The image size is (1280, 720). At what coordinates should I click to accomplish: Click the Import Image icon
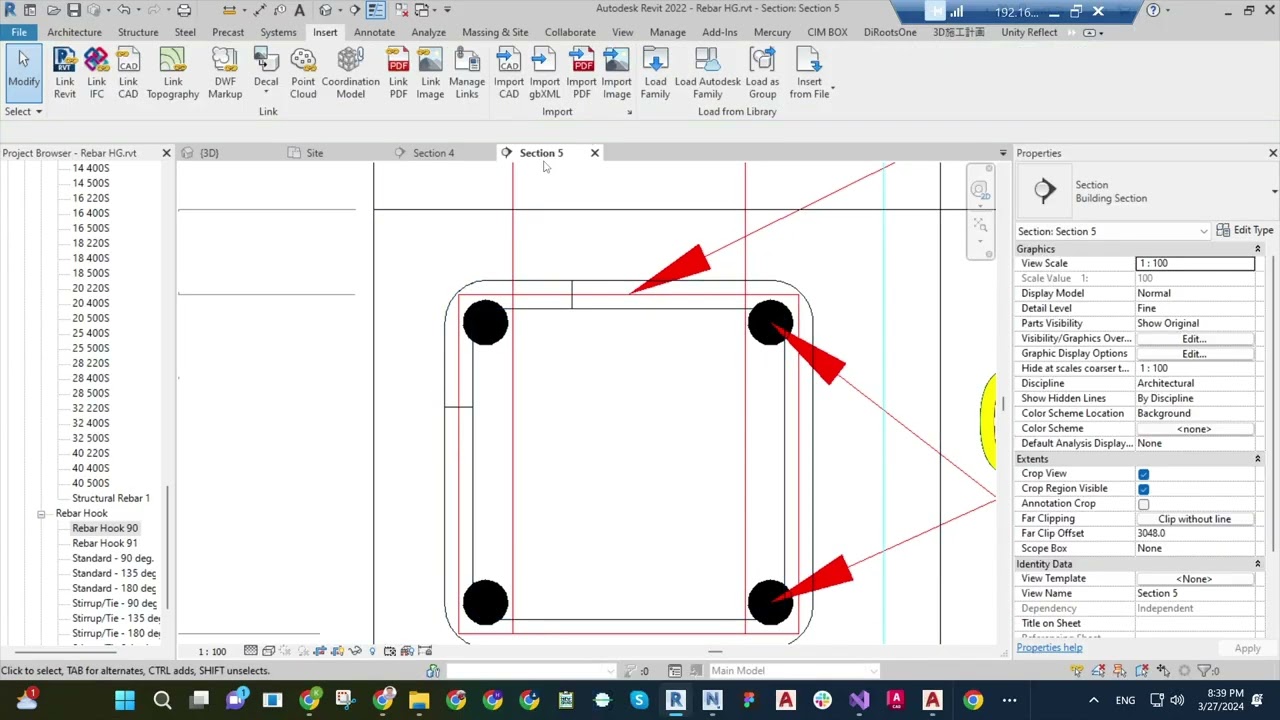point(617,73)
